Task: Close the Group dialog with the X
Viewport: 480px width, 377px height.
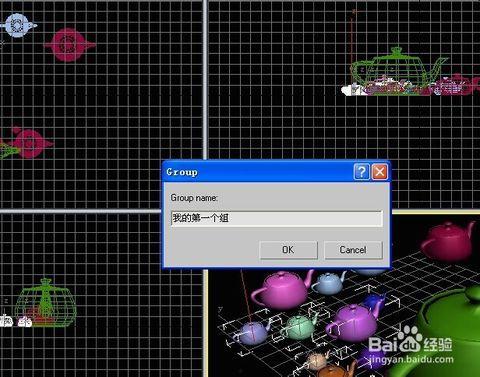Action: (x=379, y=172)
